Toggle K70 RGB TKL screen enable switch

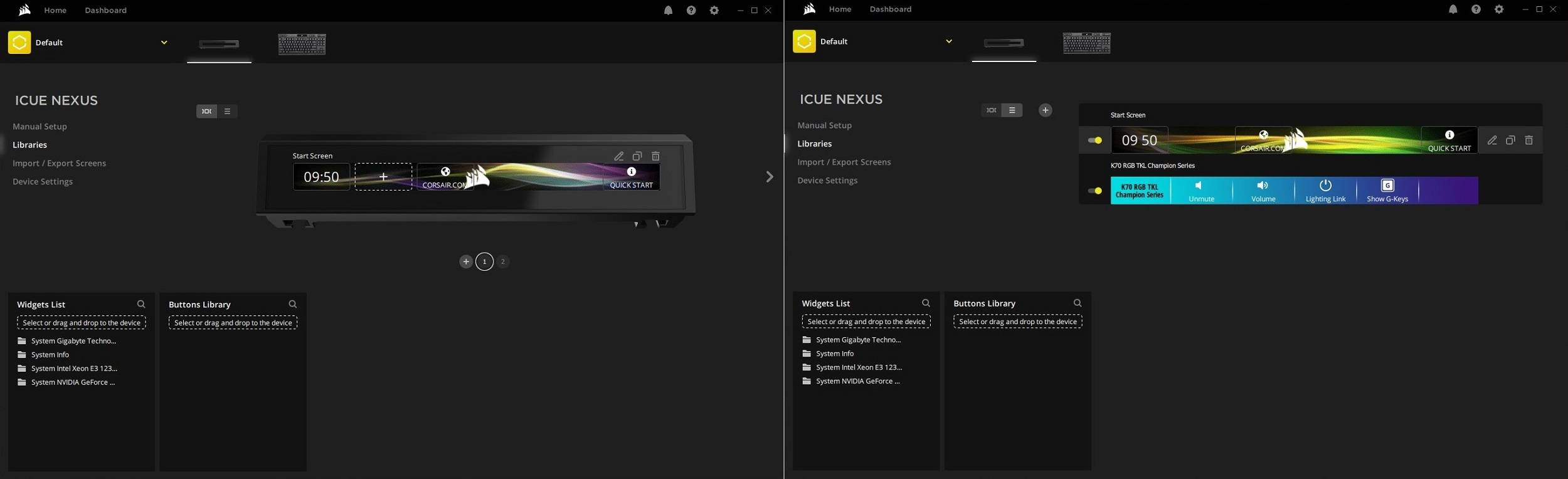(1094, 191)
